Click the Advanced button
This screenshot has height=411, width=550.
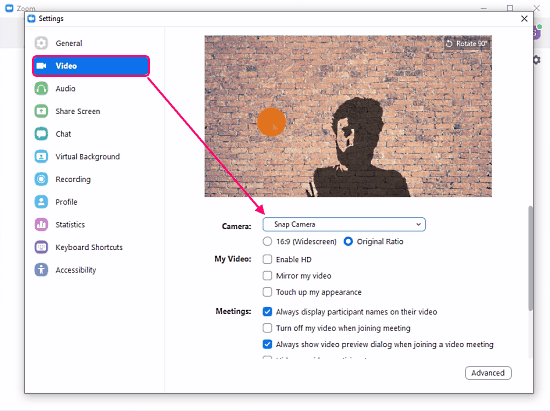tap(488, 373)
